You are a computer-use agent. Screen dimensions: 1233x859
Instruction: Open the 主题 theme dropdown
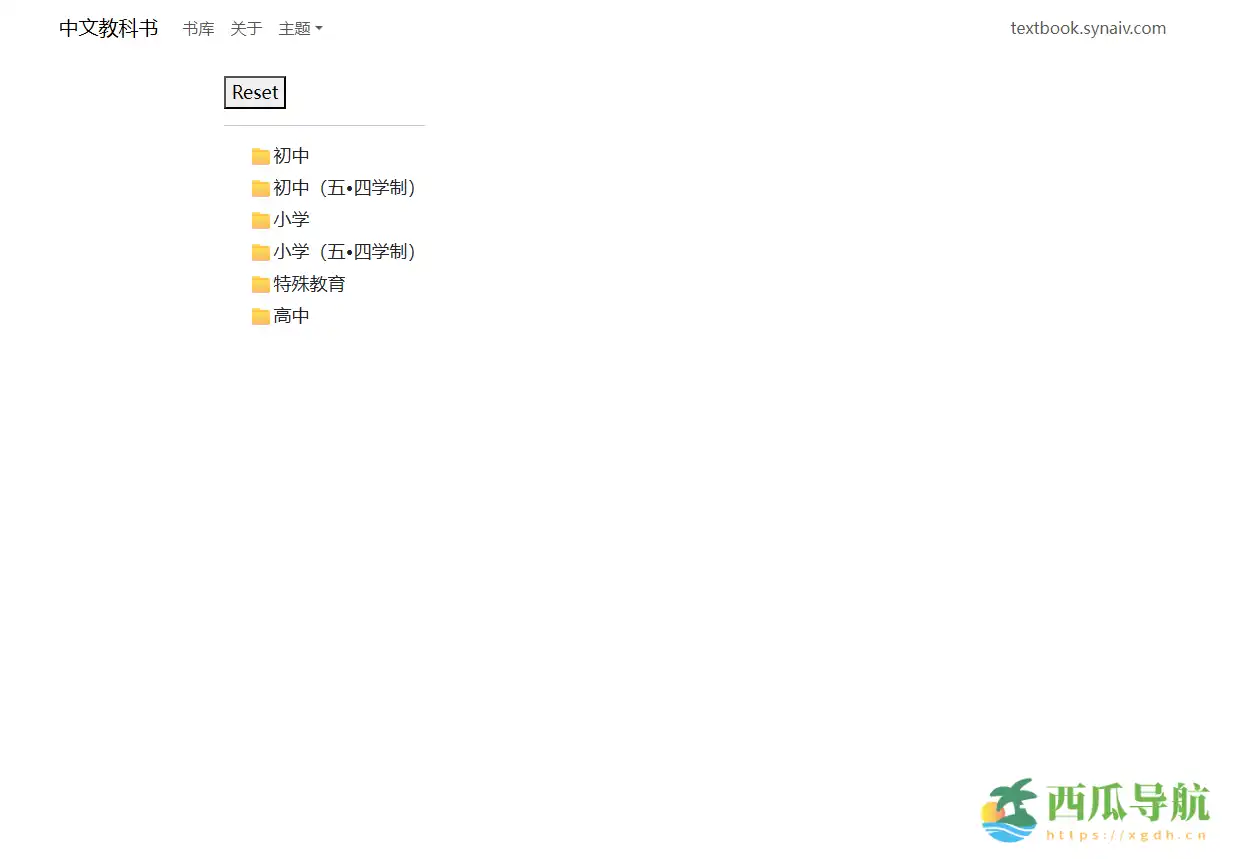(x=300, y=28)
